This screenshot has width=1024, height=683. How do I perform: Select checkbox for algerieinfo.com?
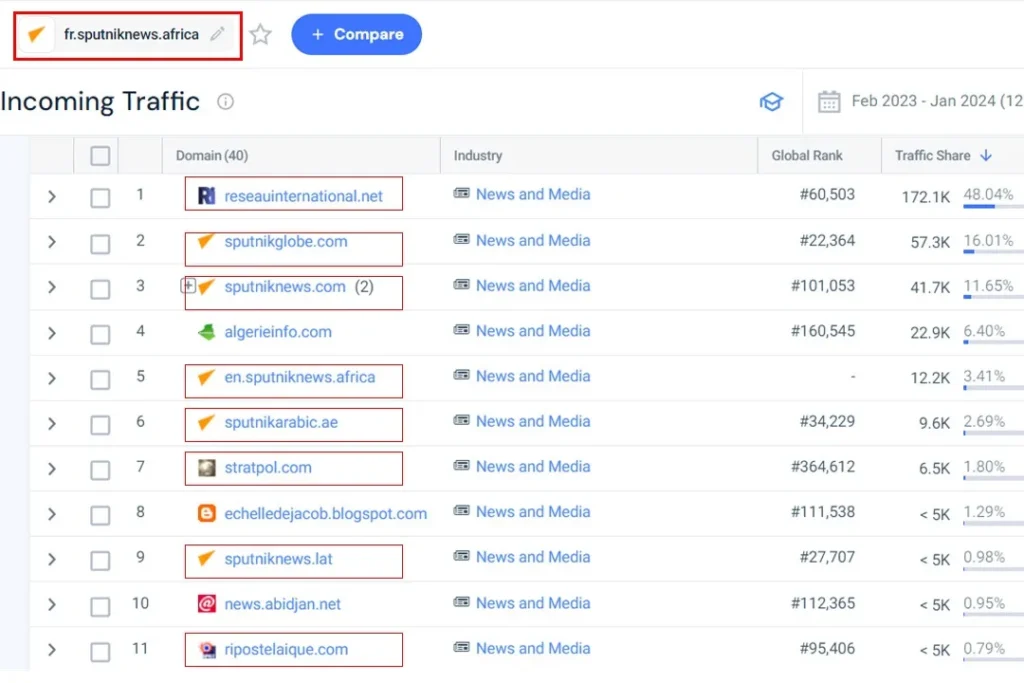tap(100, 334)
